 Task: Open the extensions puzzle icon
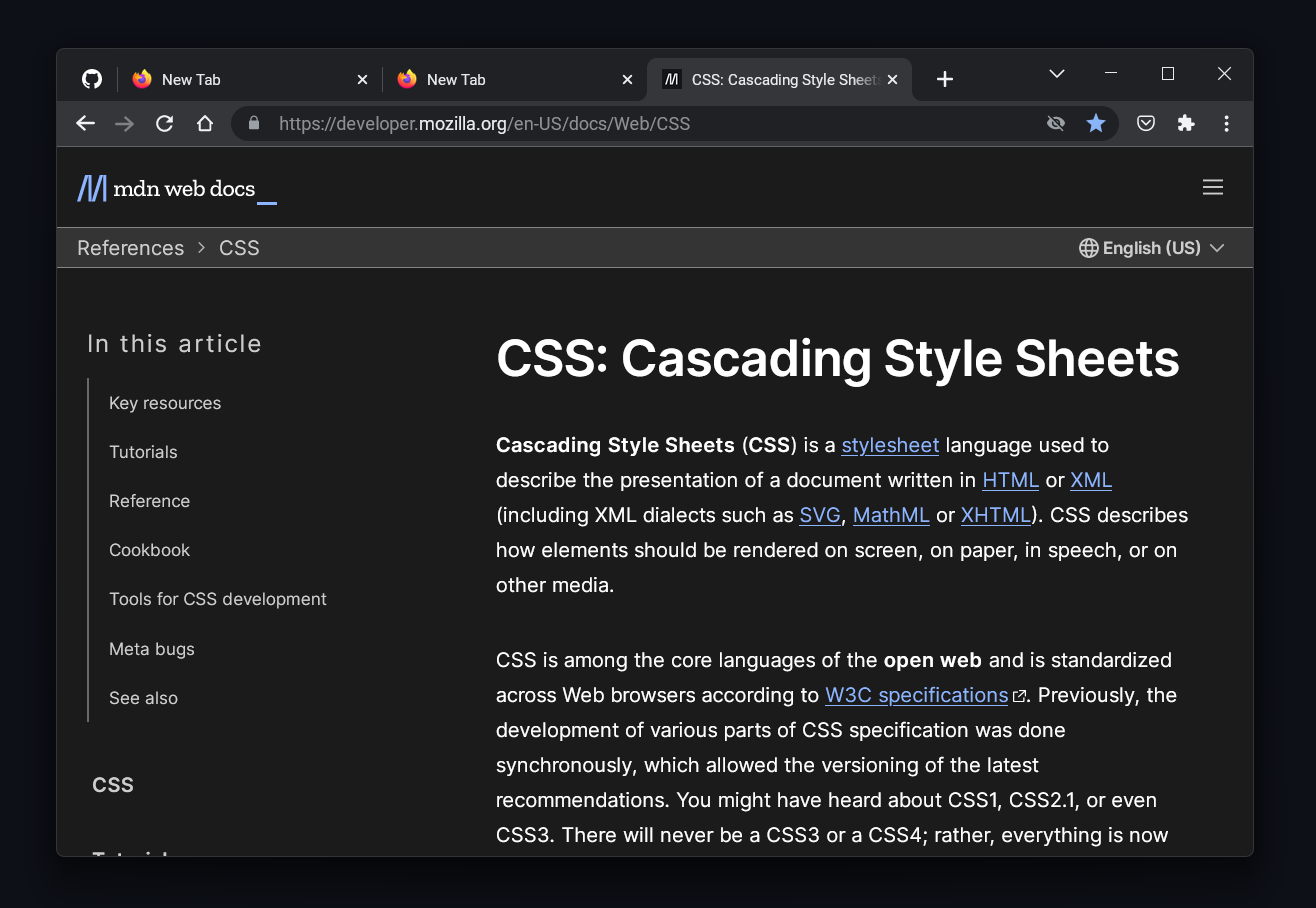point(1186,123)
